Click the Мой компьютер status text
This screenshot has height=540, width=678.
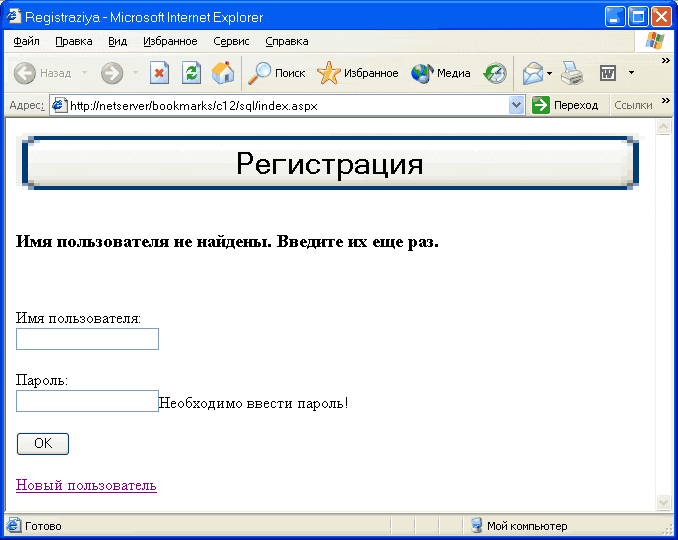[527, 526]
